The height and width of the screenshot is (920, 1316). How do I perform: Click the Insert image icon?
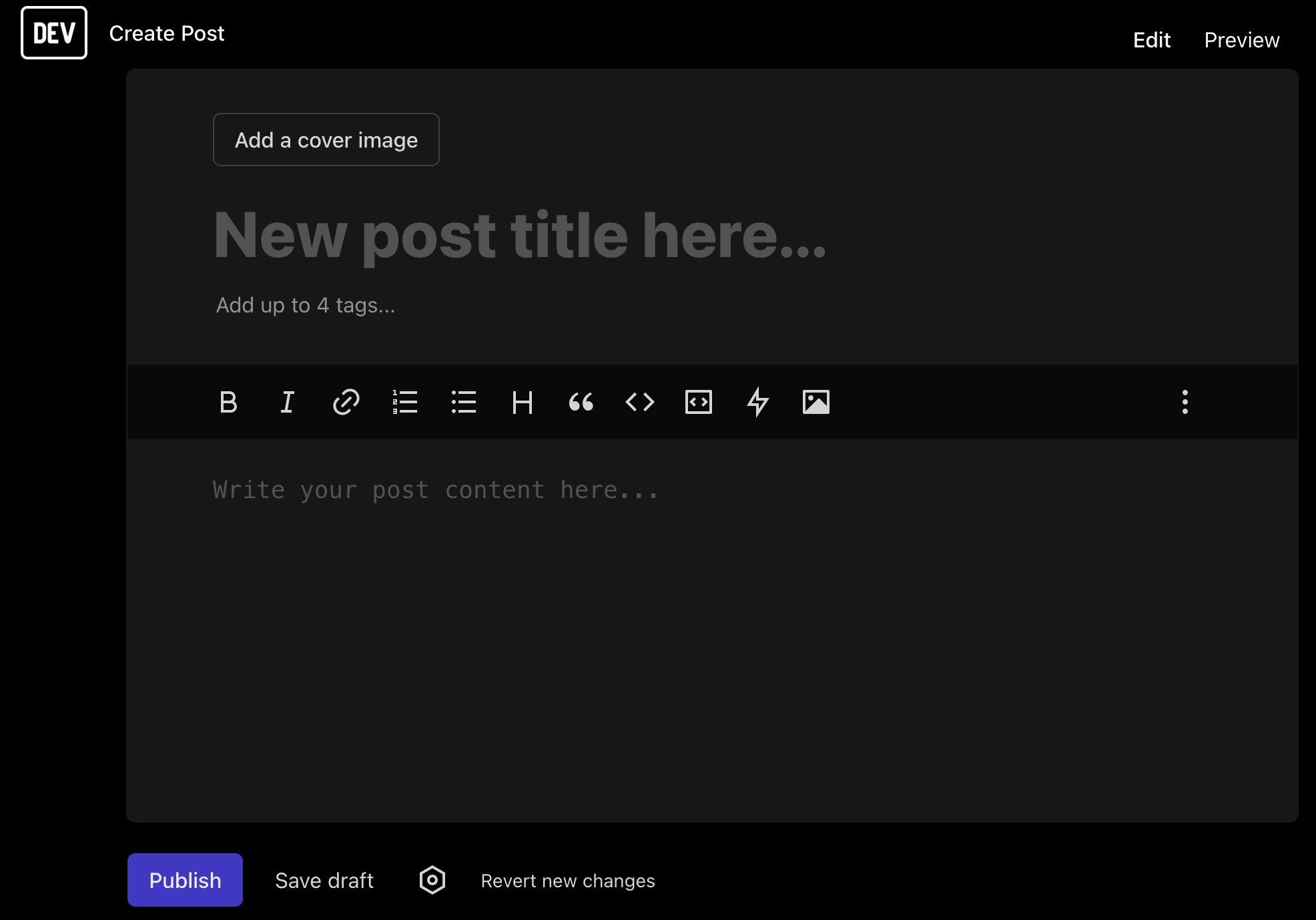pos(815,402)
